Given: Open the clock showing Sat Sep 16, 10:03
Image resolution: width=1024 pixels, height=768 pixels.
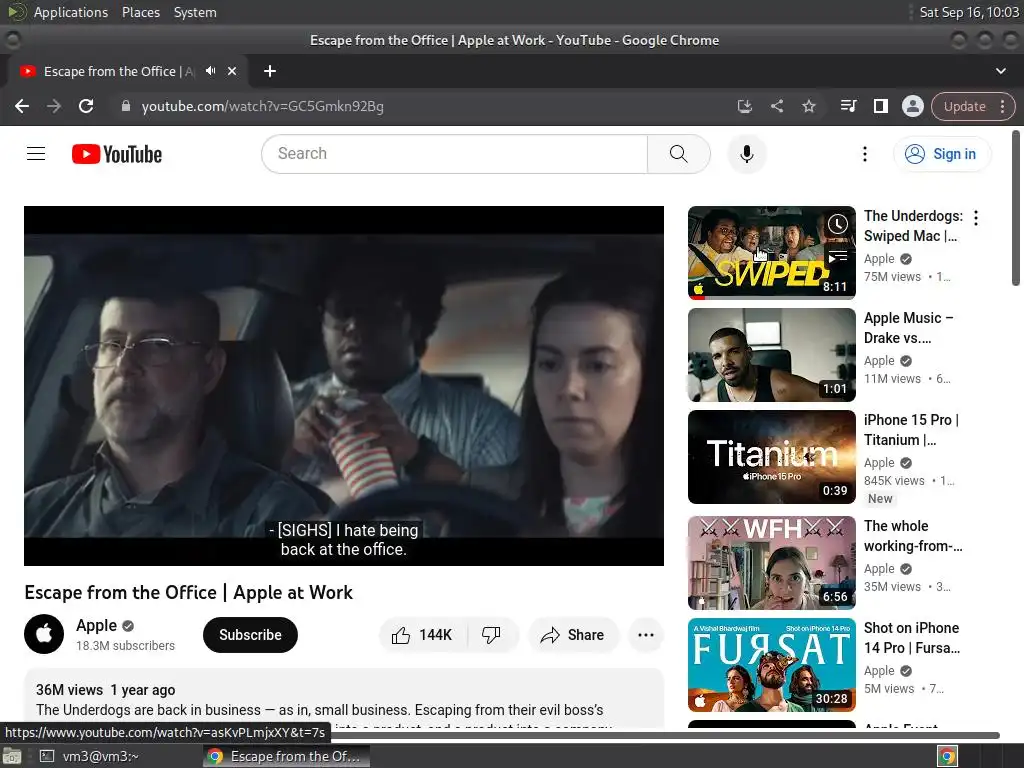Looking at the screenshot, I should [968, 12].
